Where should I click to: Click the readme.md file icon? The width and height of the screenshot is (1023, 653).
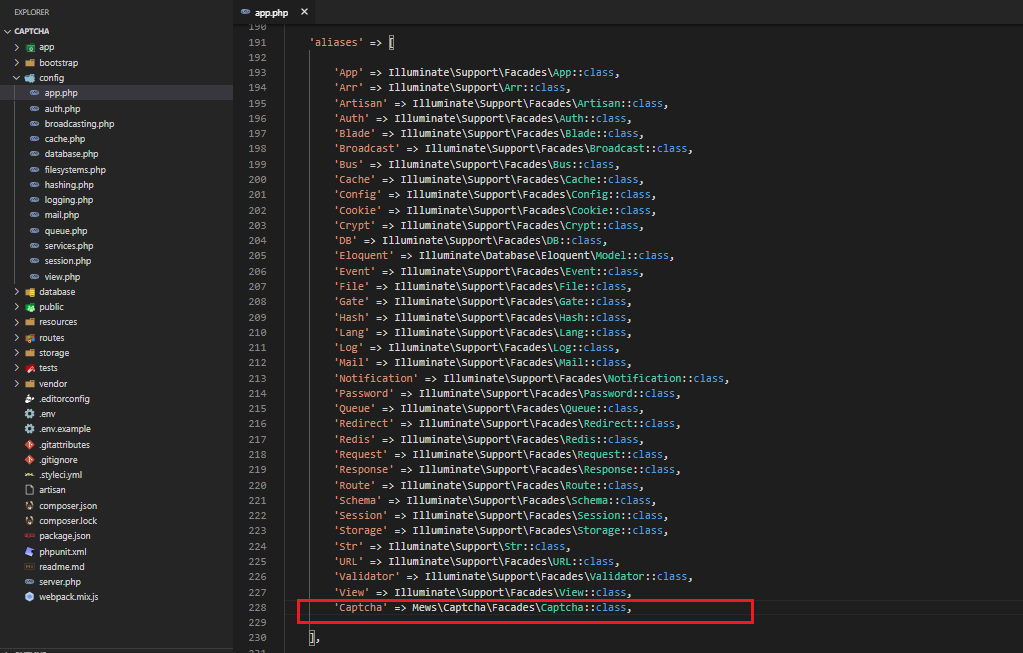(30, 566)
